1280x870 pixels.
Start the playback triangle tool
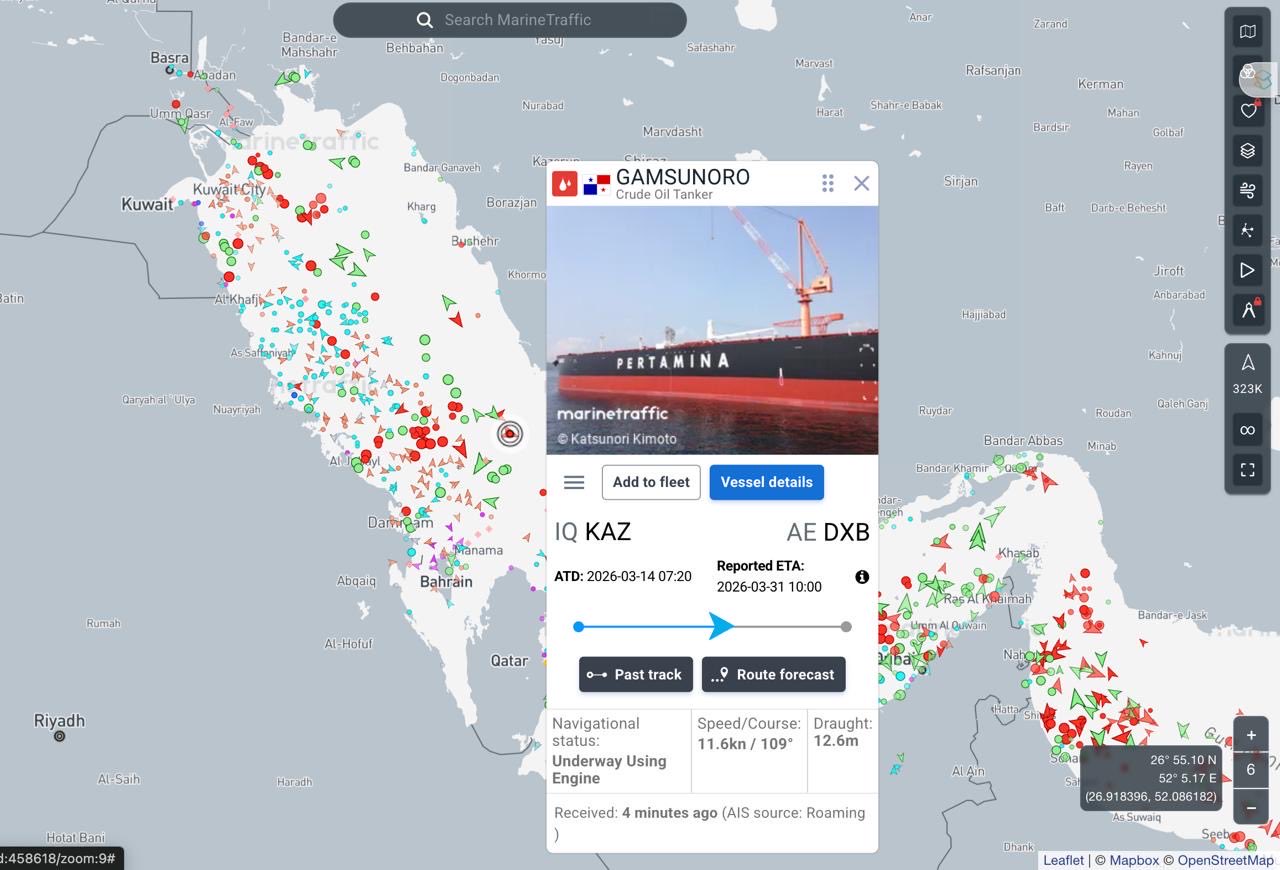pos(1247,270)
